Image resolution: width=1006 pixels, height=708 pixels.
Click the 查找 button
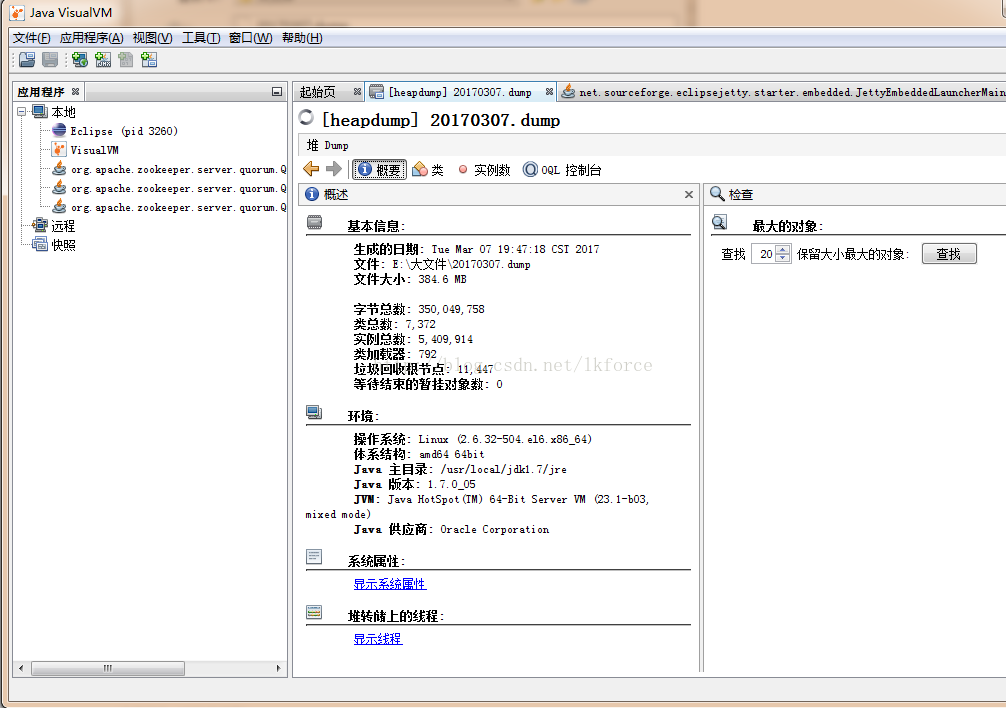pyautogui.click(x=949, y=254)
